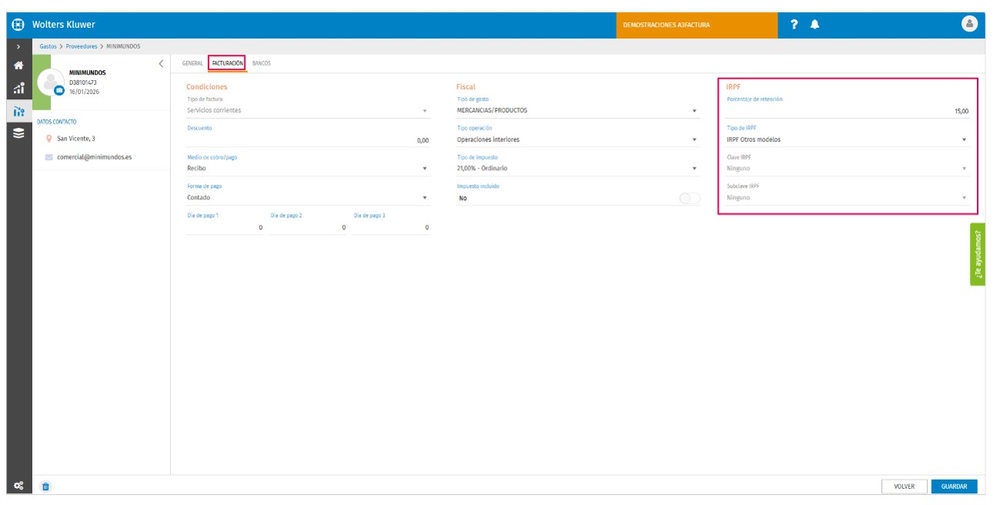Click the Descuento input field
1000x505 pixels.
tap(308, 140)
